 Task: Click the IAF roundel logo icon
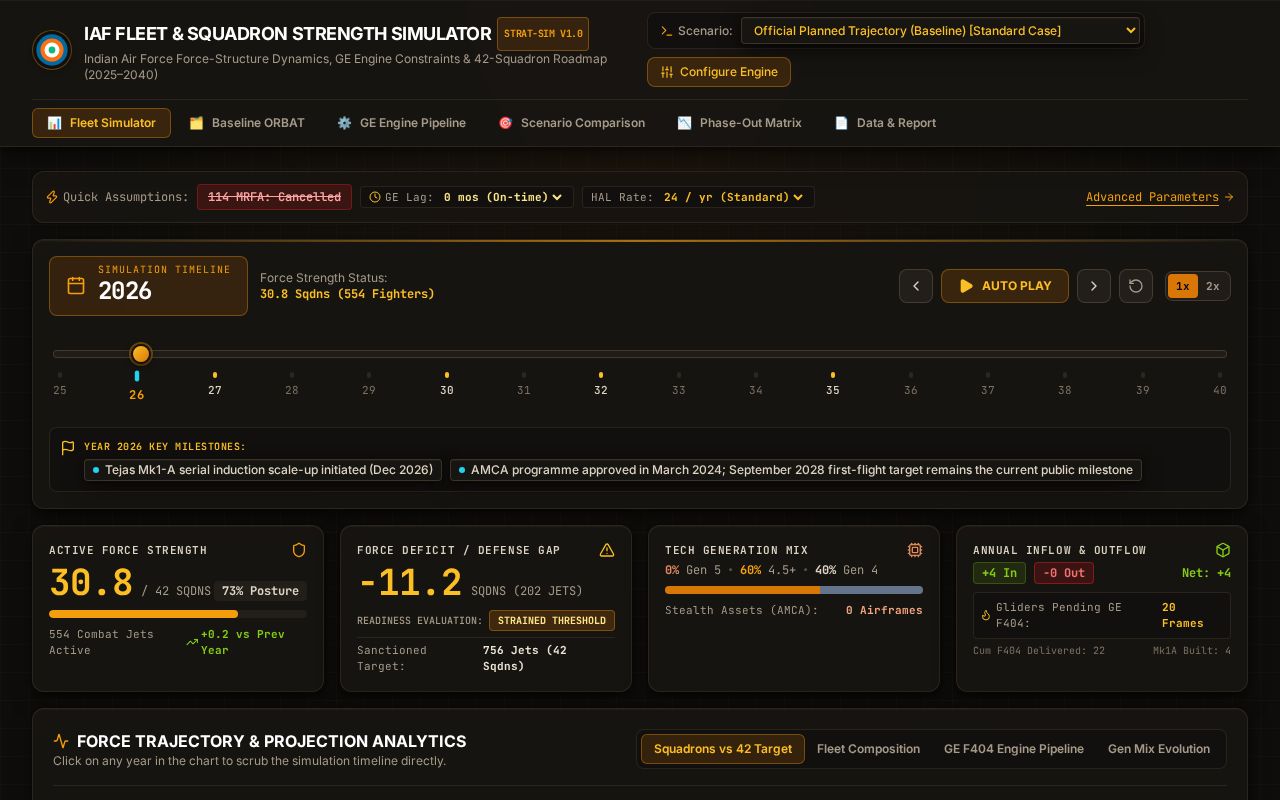52,50
